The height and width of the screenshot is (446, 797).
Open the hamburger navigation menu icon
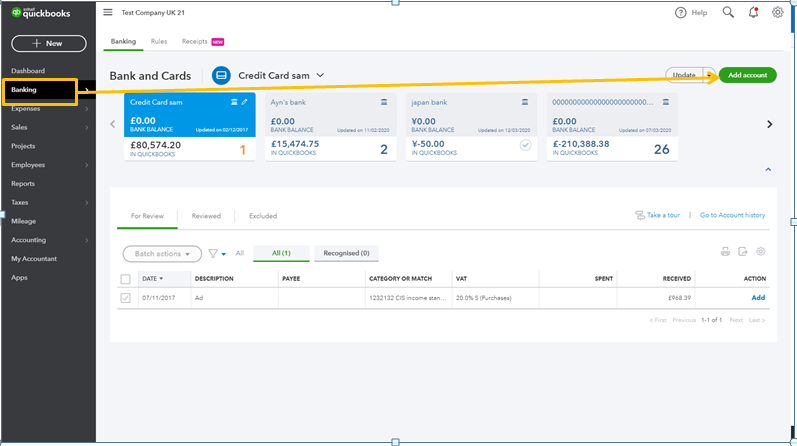click(x=108, y=12)
